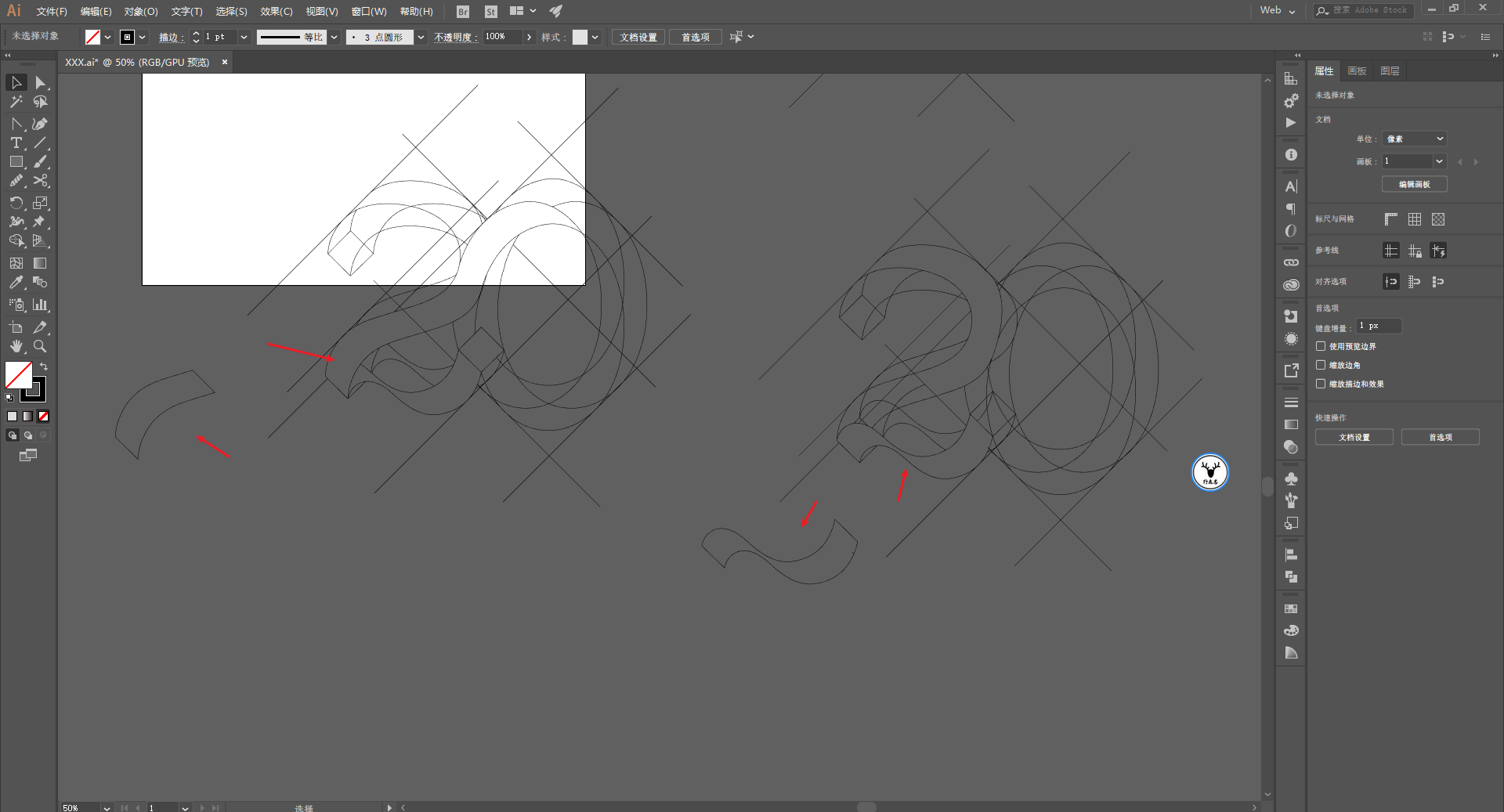This screenshot has width=1504, height=812.
Task: Select the Magic Wand tool
Action: [x=16, y=102]
